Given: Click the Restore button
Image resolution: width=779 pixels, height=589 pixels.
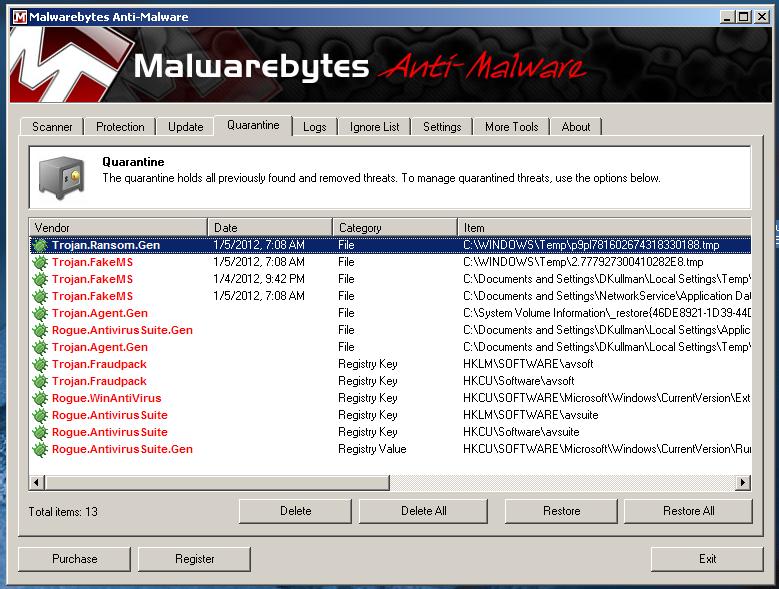Looking at the screenshot, I should (x=561, y=511).
